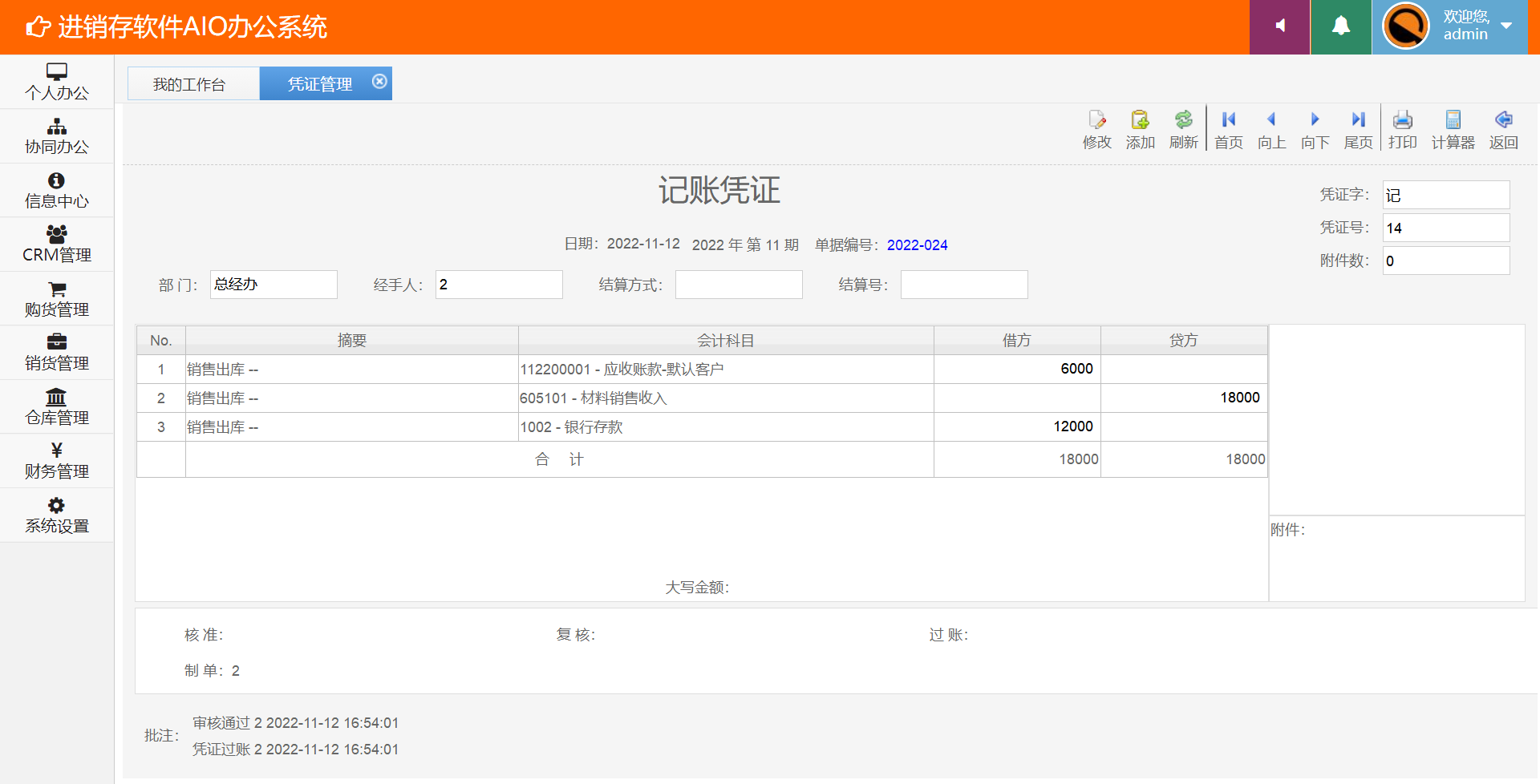Open the 个人办公 sidebar menu
1540x784 pixels.
coord(56,82)
